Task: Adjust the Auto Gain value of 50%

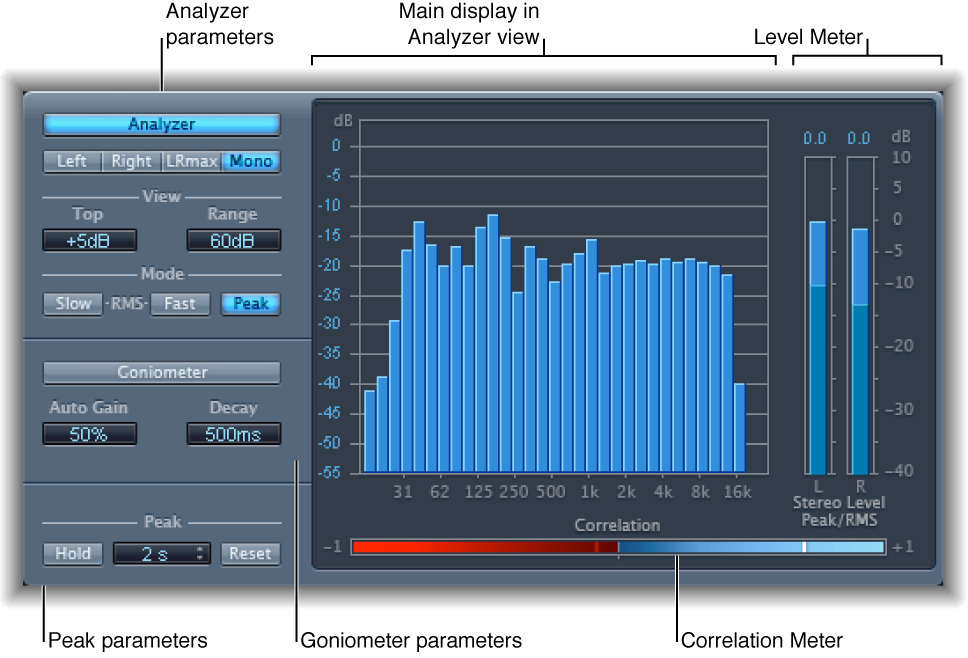Action: click(89, 433)
